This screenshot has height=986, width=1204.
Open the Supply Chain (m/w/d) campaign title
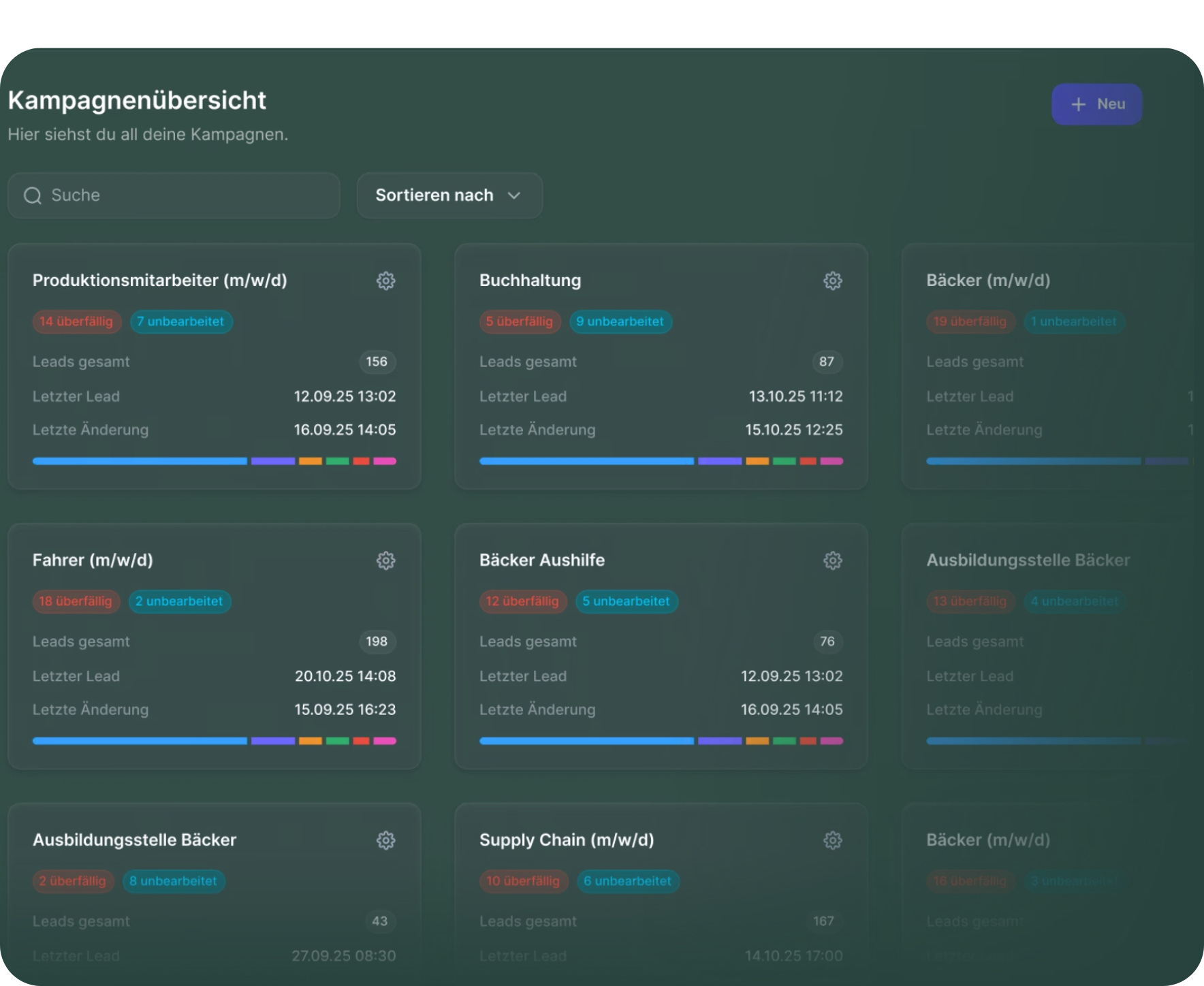(566, 840)
